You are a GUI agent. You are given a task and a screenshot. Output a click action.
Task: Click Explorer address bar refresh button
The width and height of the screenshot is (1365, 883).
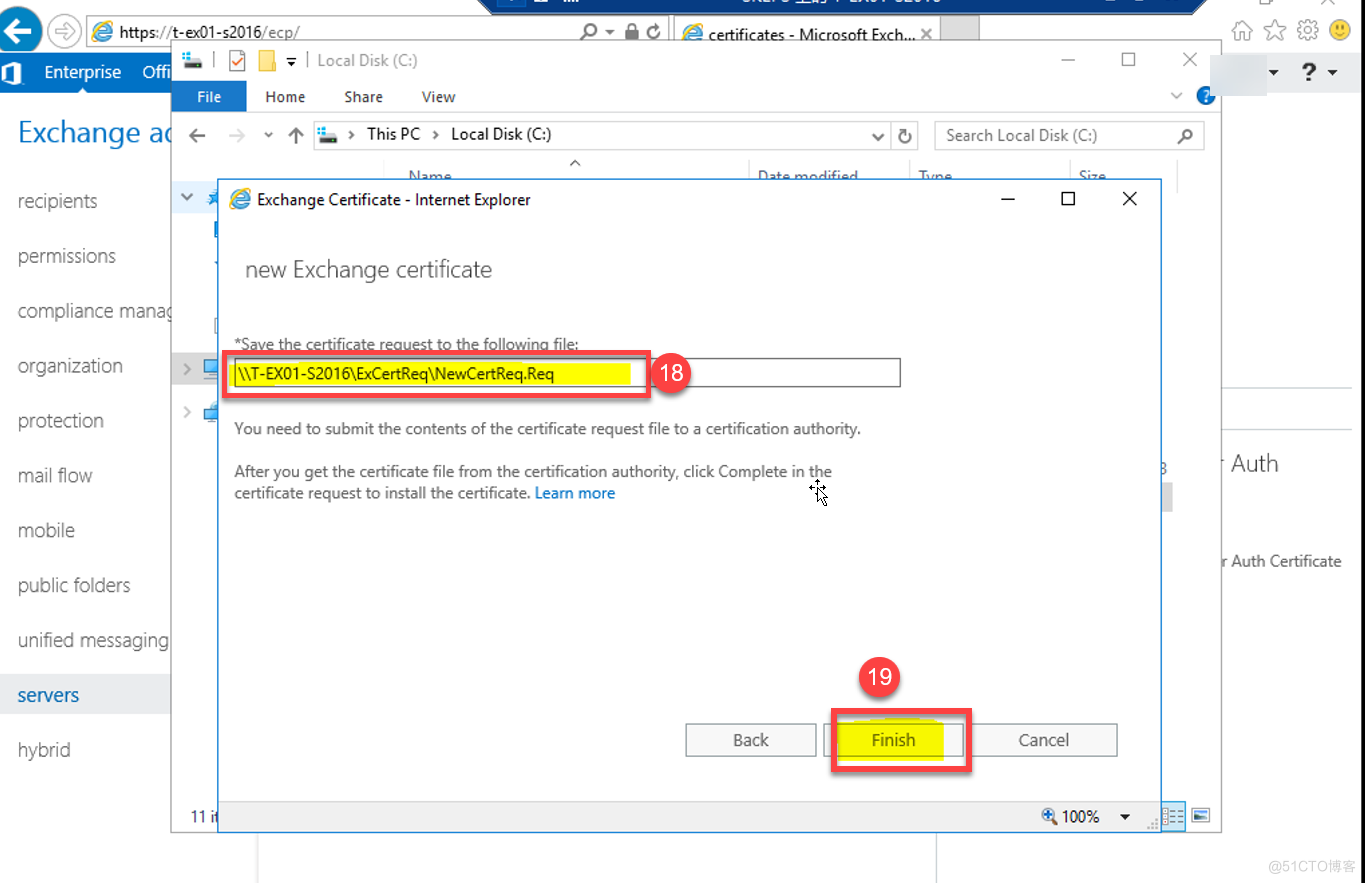(x=905, y=135)
